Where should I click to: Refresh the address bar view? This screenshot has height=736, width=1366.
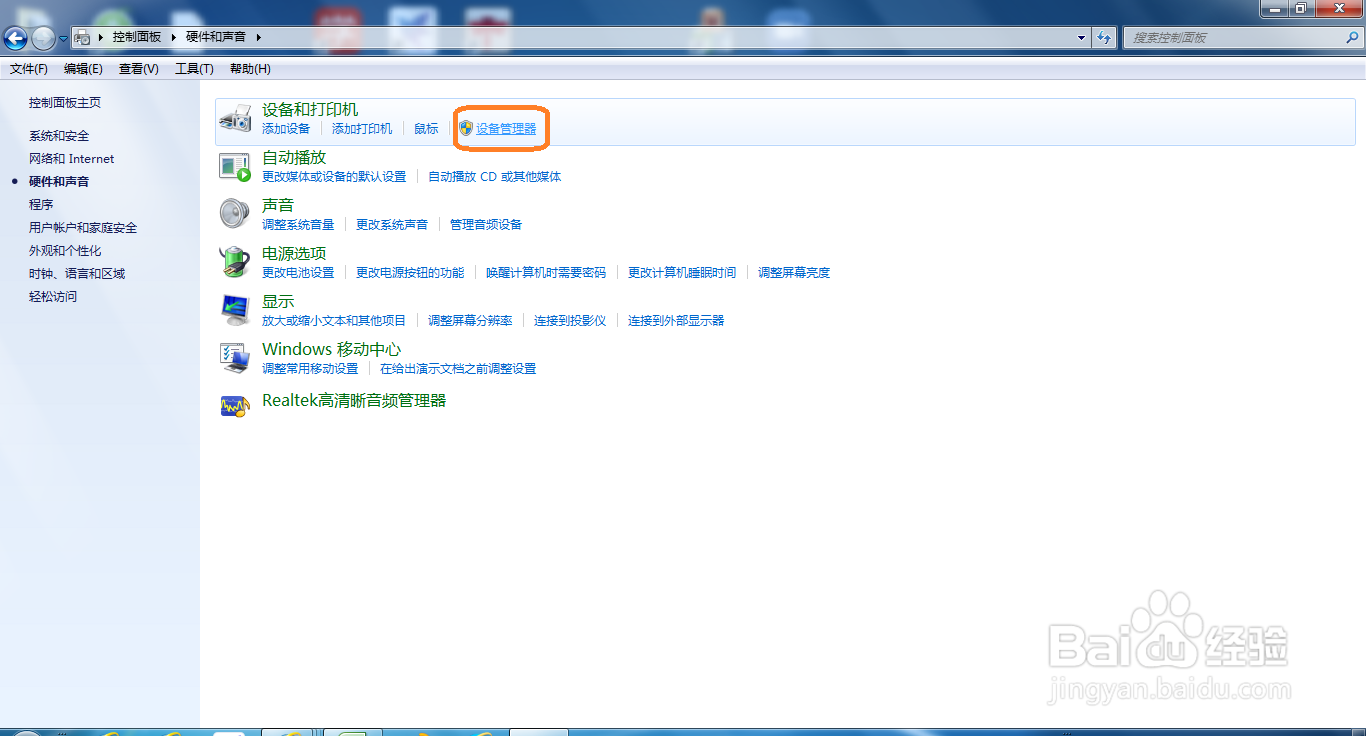coord(1104,37)
